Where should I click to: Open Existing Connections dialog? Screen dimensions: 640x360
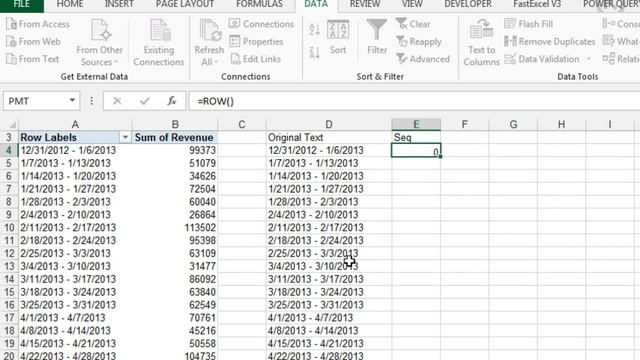coord(158,42)
